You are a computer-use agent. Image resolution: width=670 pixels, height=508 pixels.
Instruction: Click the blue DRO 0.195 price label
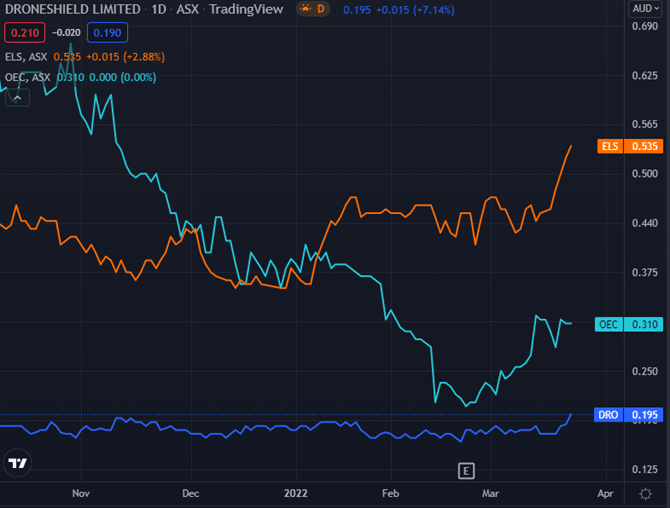click(629, 415)
